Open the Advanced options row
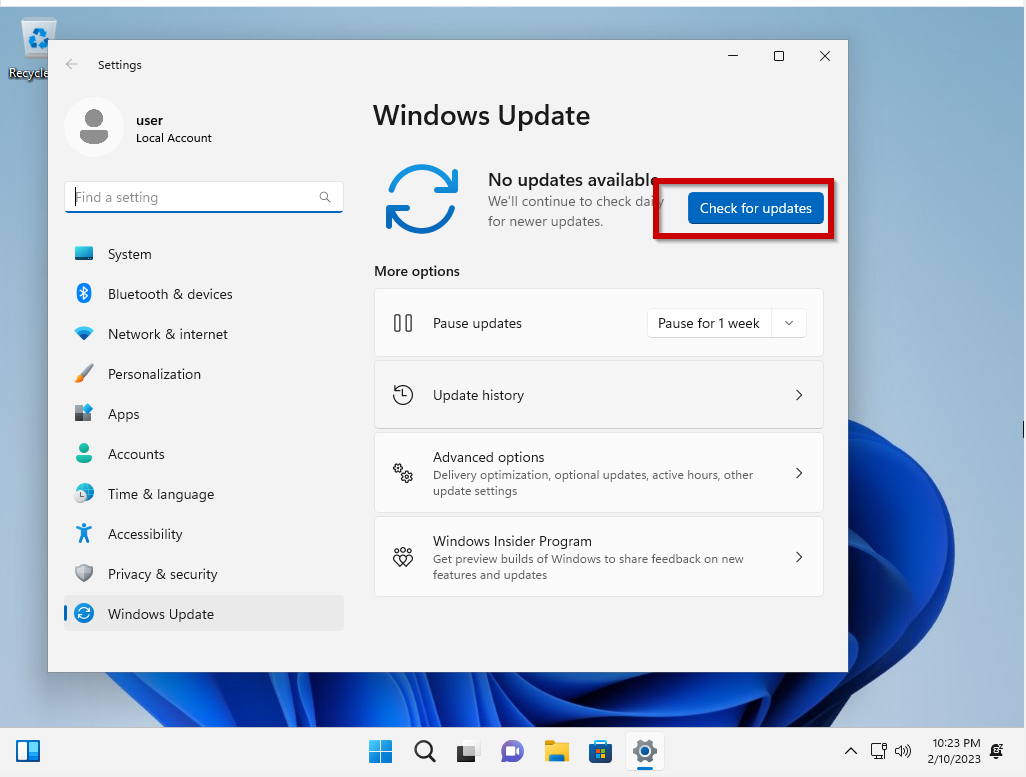The height and width of the screenshot is (777, 1026). 598,473
